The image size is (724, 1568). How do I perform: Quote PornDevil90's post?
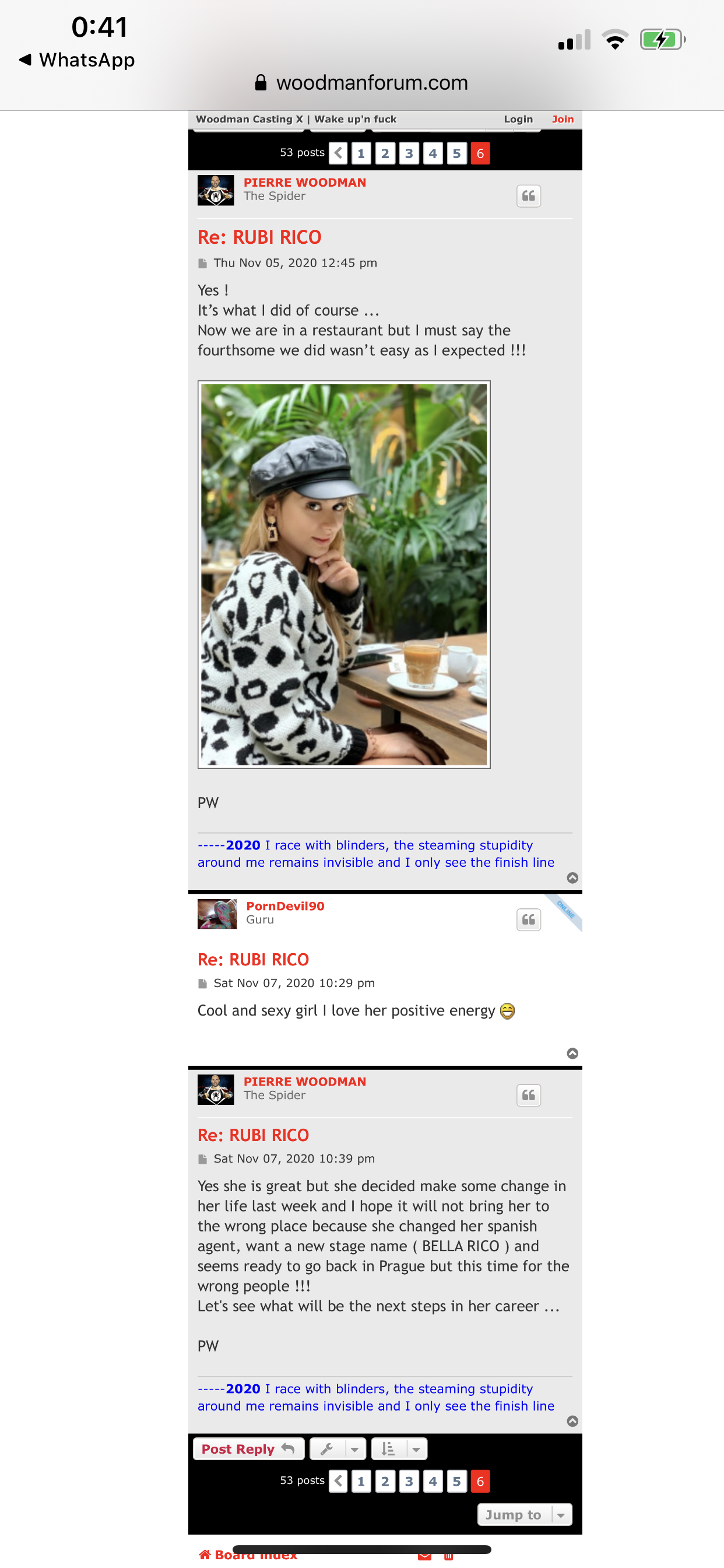click(x=528, y=919)
